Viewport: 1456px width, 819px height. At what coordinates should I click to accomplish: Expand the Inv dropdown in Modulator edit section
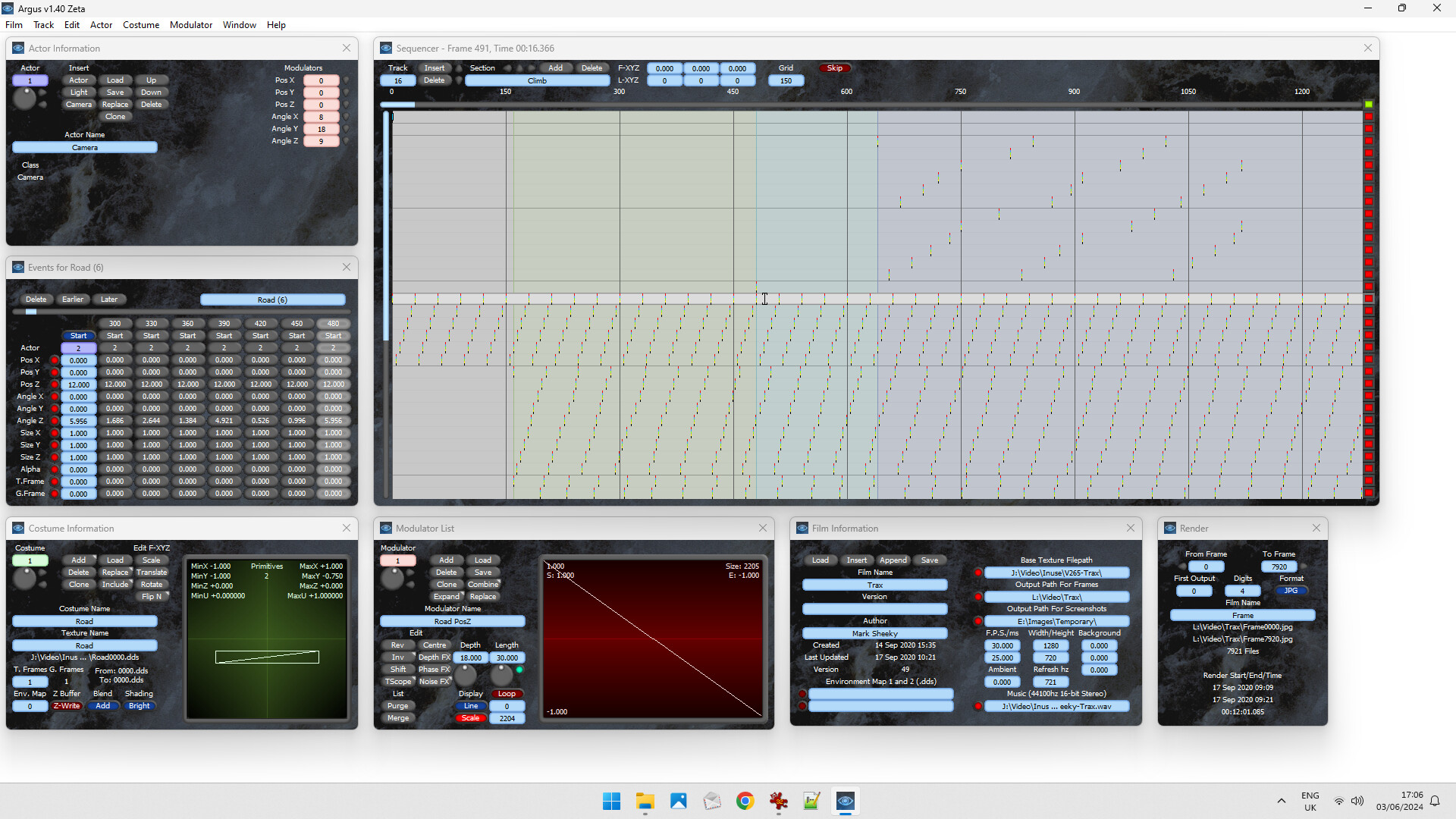click(x=413, y=654)
